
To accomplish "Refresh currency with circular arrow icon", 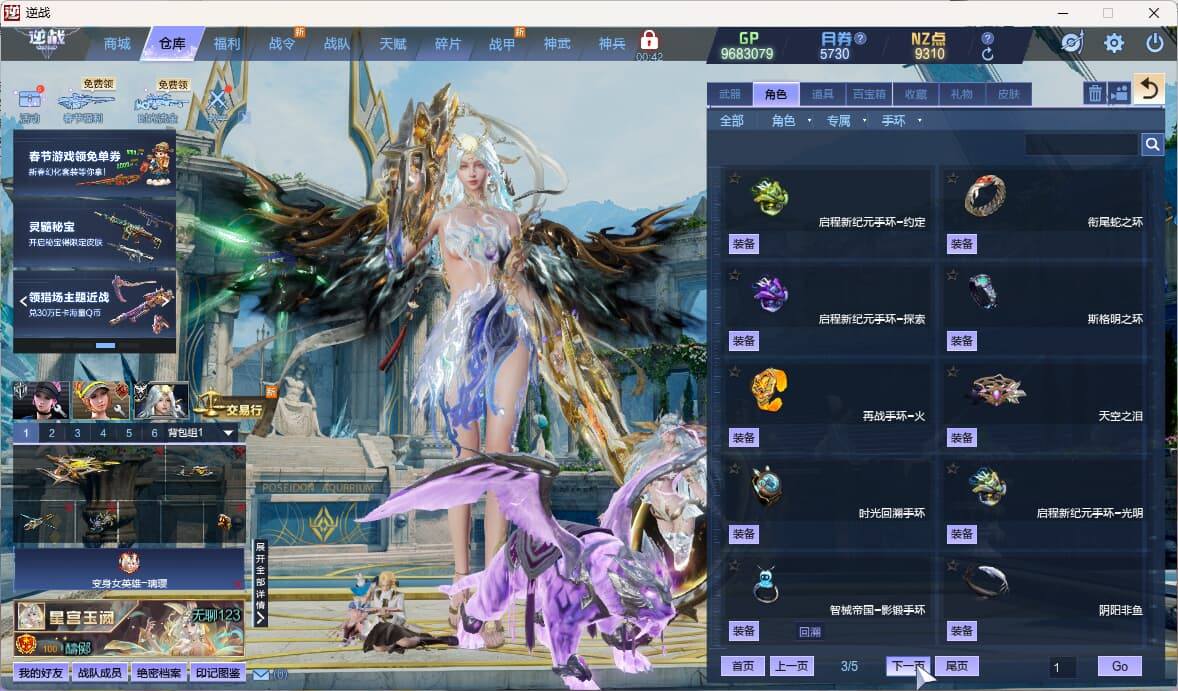I will 987,54.
